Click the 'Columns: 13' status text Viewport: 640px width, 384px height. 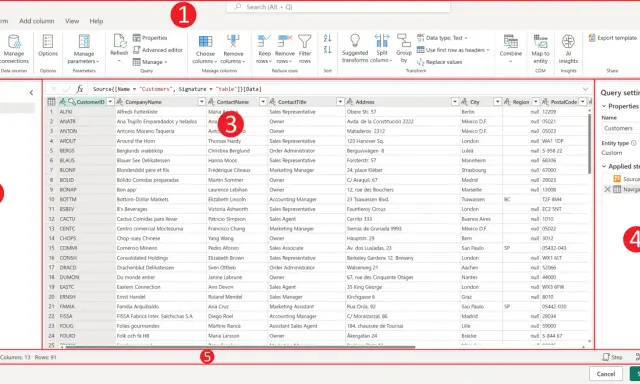[15, 357]
